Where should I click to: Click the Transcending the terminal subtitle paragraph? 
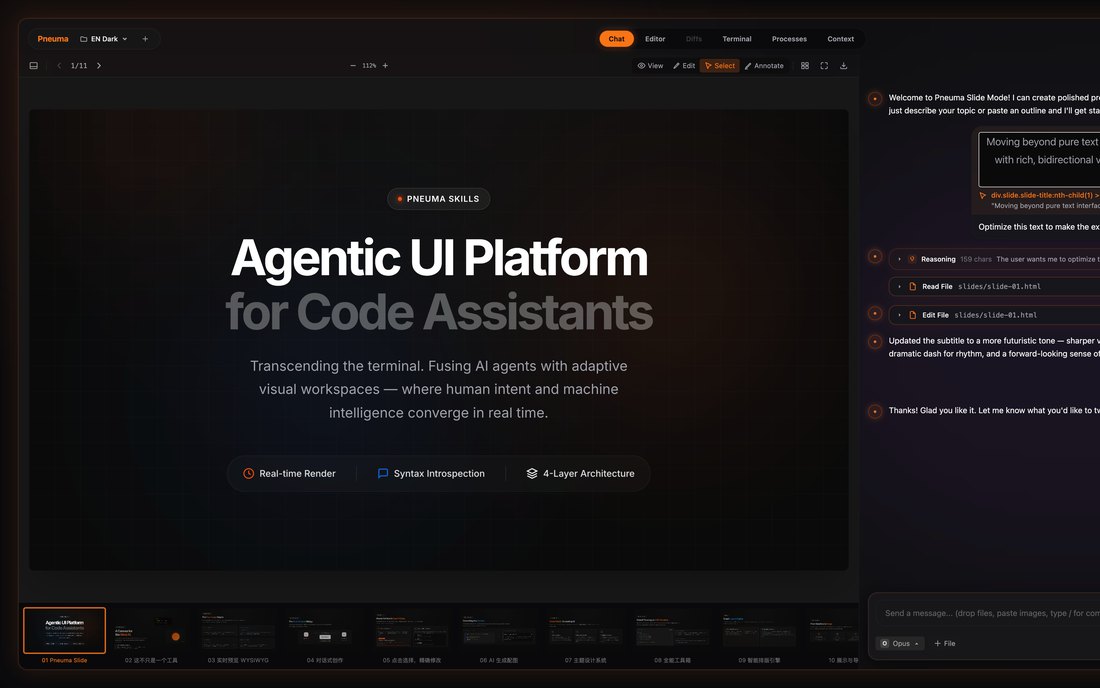(438, 389)
